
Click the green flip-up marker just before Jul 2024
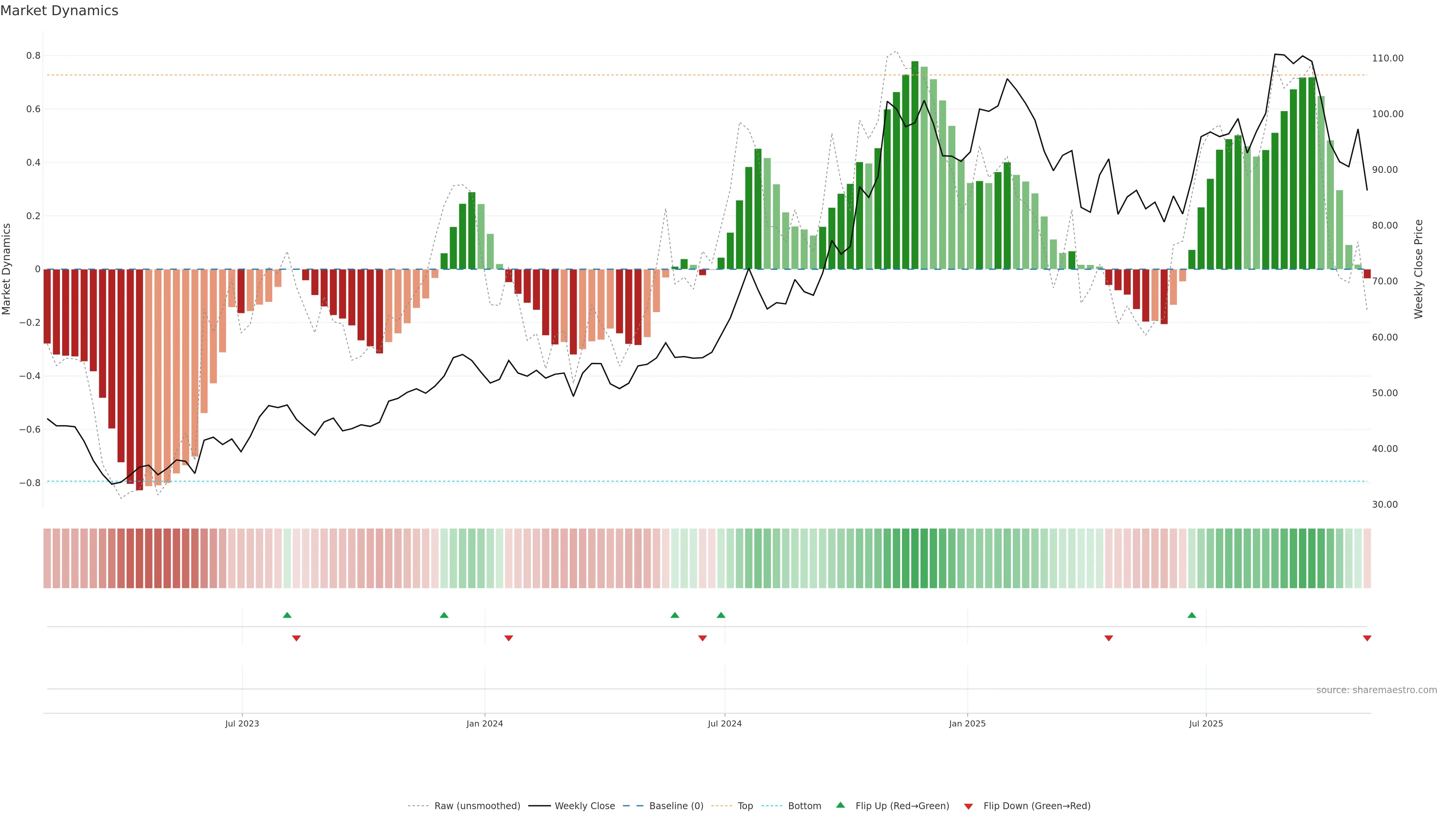pos(721,615)
